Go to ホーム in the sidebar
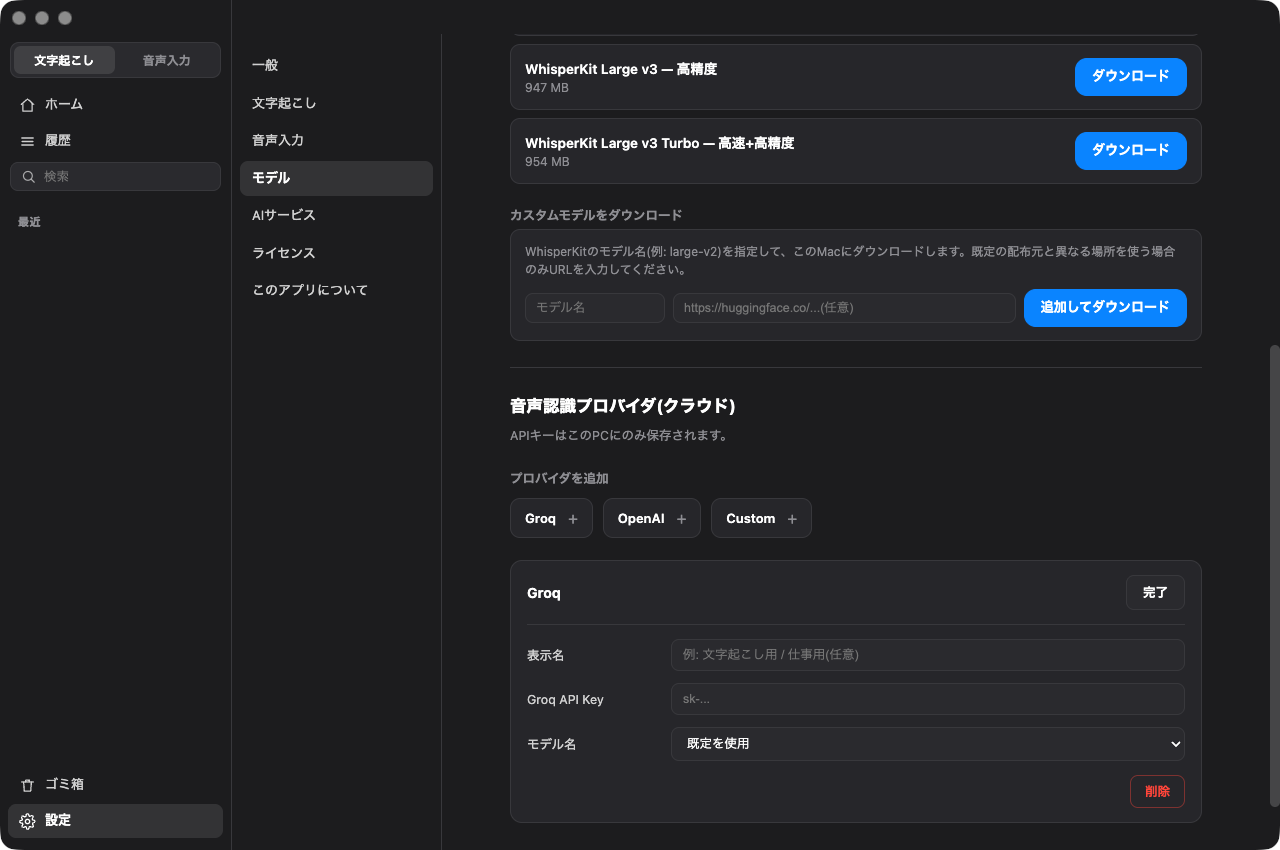The image size is (1280, 850). tap(115, 104)
